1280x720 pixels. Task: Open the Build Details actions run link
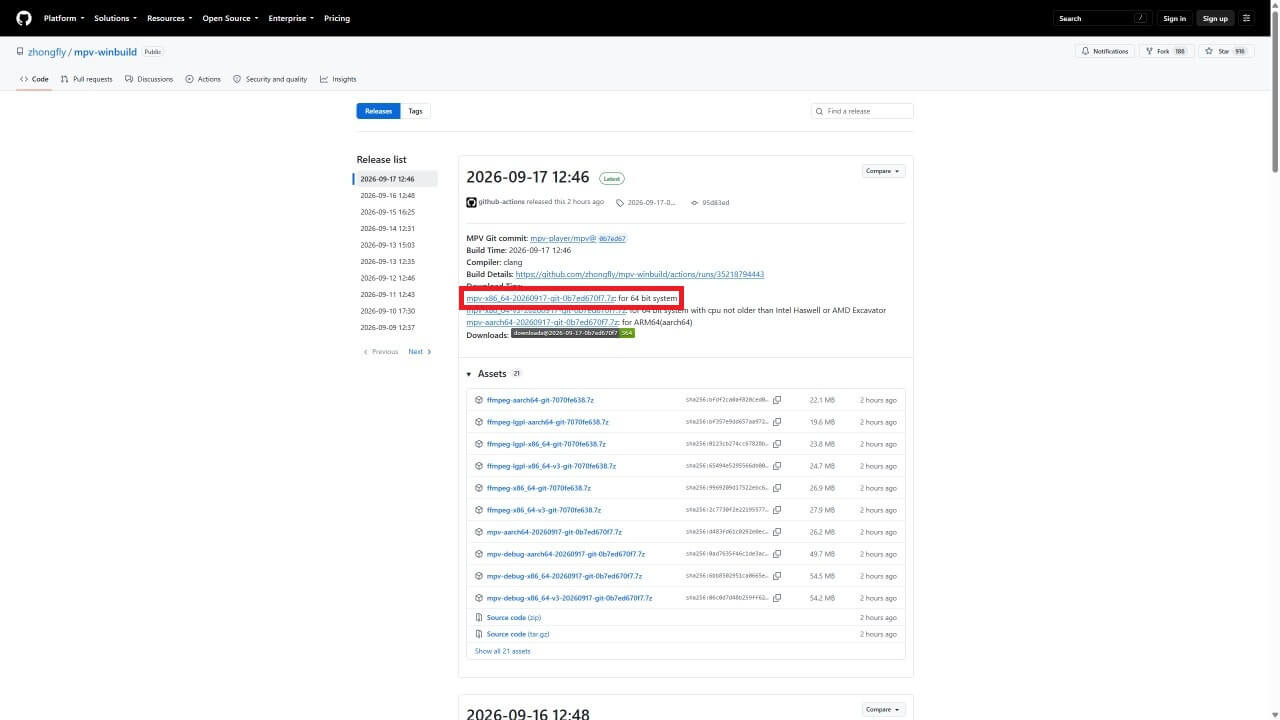(640, 274)
